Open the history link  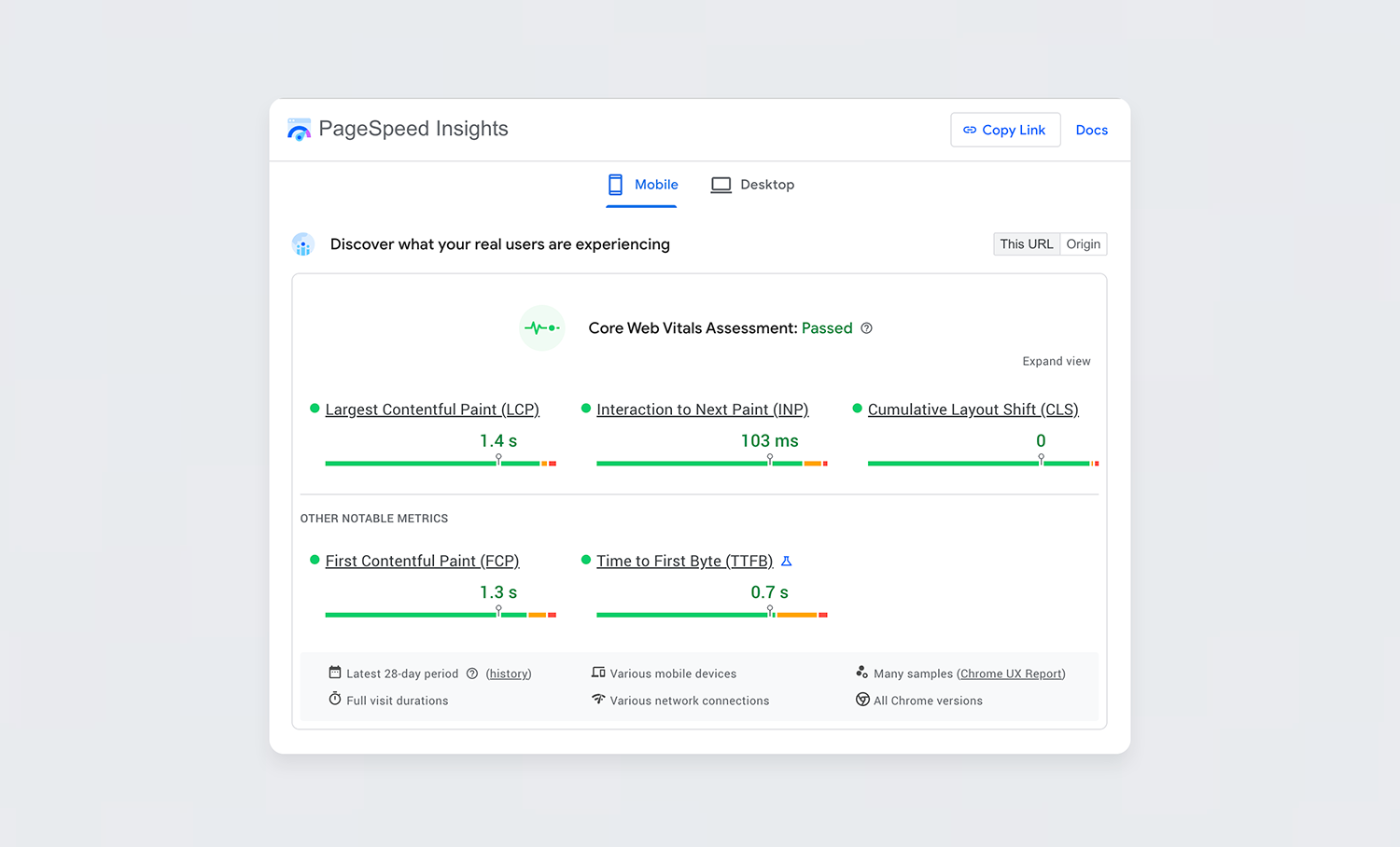tap(509, 673)
